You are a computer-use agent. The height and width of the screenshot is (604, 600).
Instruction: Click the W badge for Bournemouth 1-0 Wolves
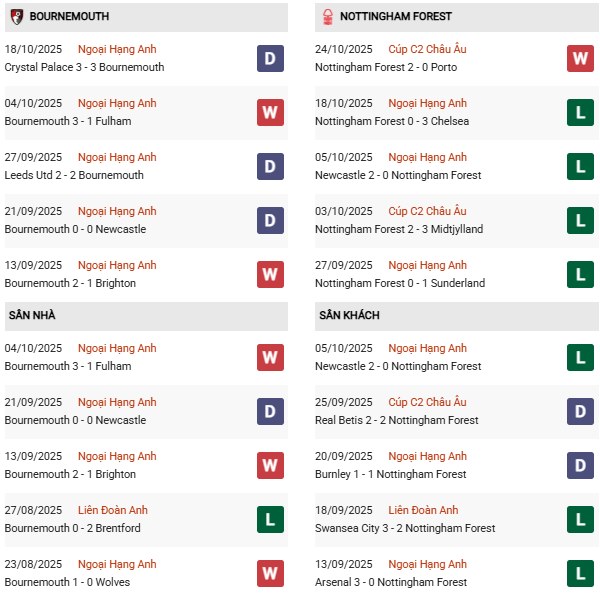pyautogui.click(x=270, y=573)
